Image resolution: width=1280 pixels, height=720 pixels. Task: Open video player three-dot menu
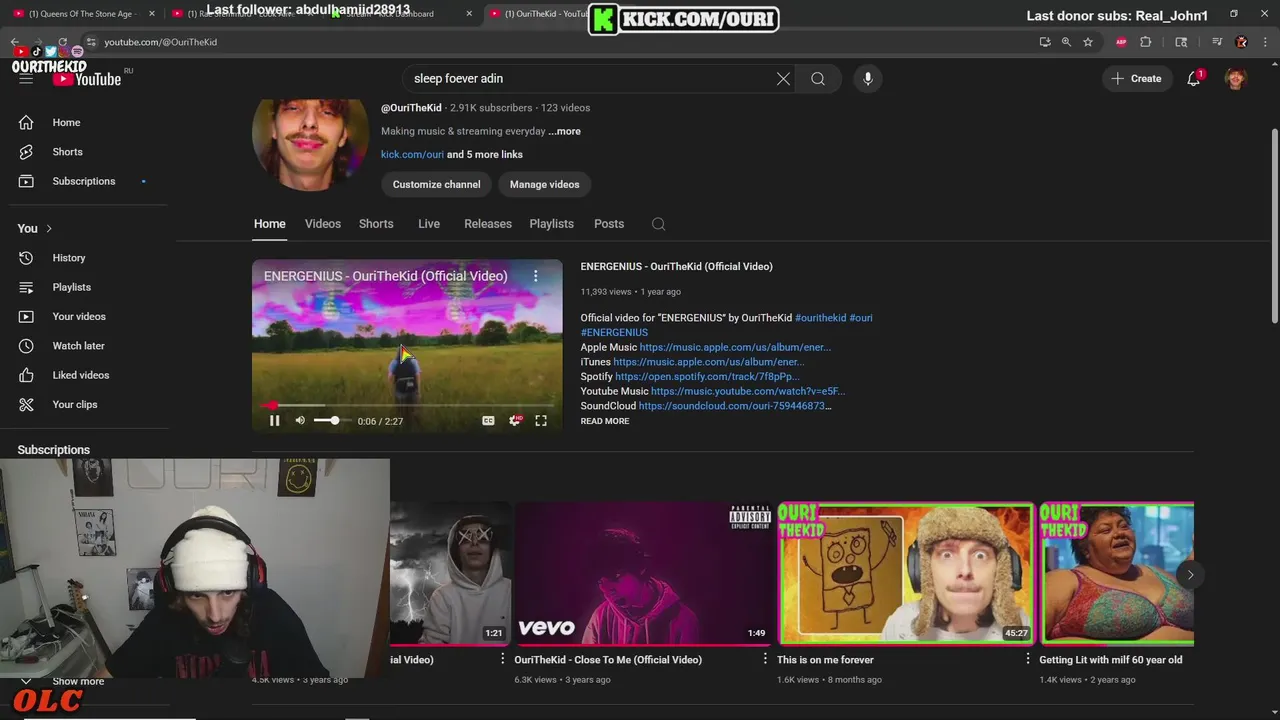click(535, 276)
